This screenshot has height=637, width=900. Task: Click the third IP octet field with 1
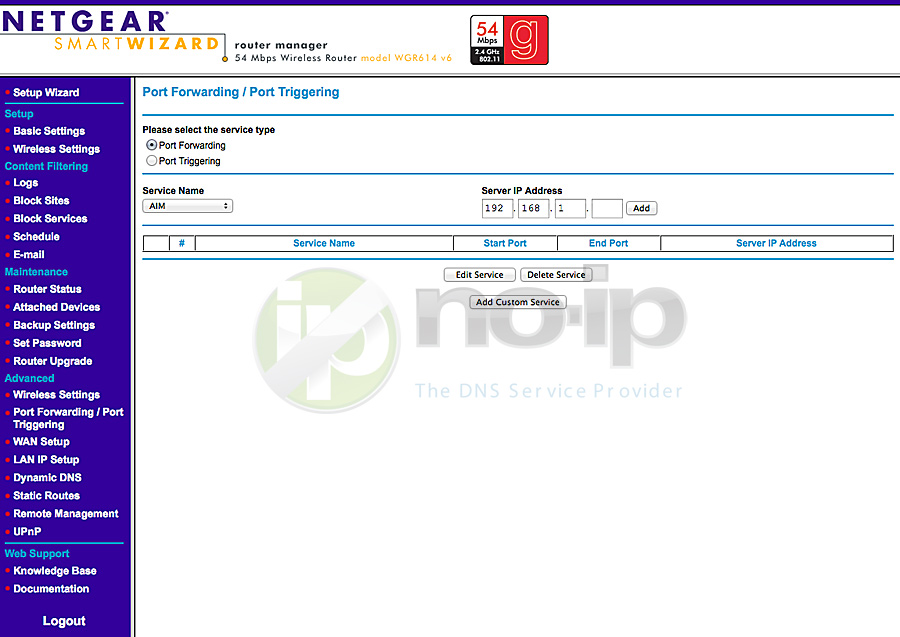(570, 208)
